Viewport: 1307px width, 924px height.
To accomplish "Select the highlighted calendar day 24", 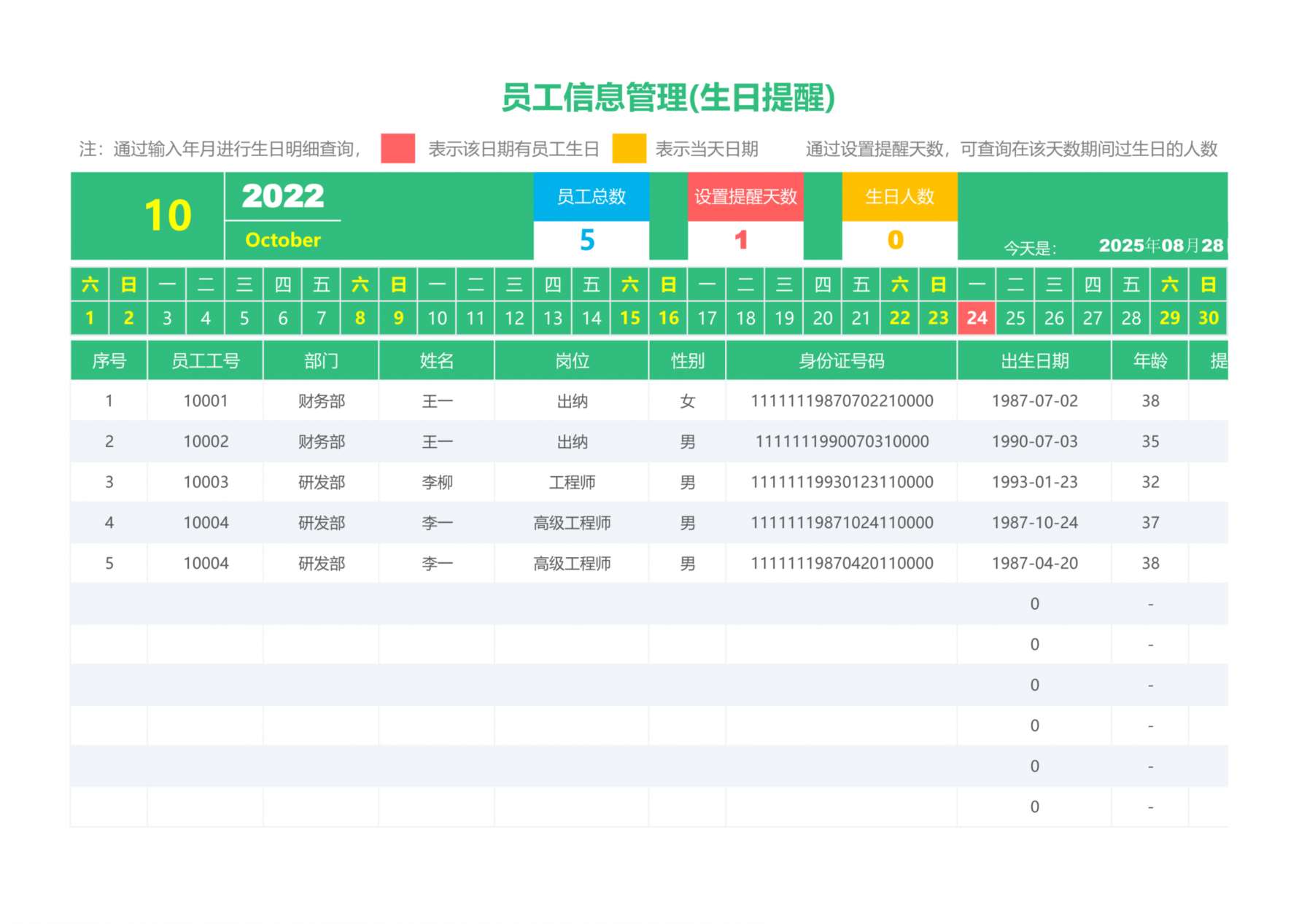I will [x=977, y=318].
